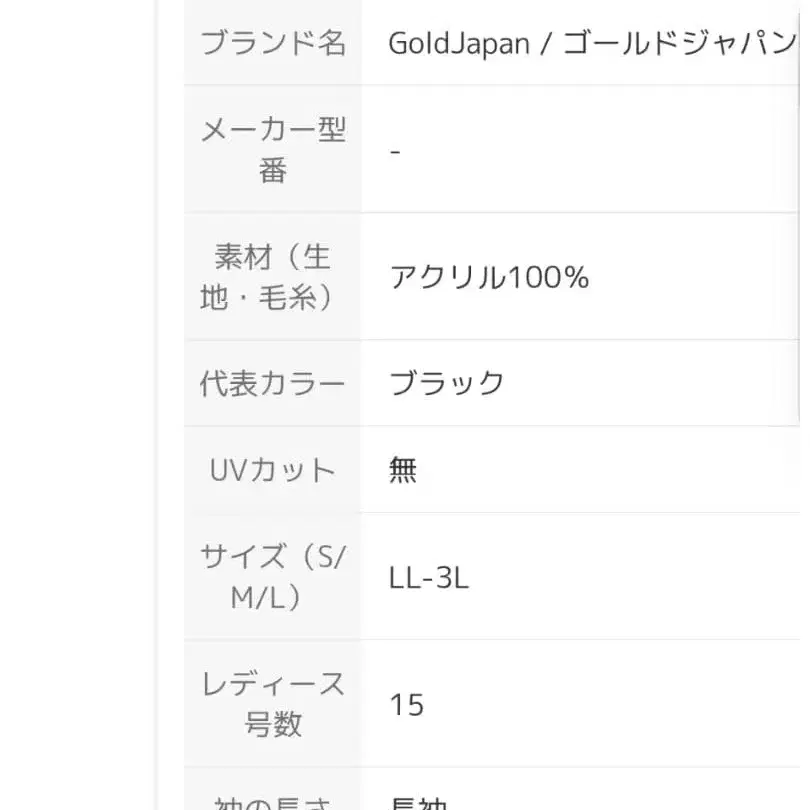Click the slash separator in the brand value

point(545,44)
